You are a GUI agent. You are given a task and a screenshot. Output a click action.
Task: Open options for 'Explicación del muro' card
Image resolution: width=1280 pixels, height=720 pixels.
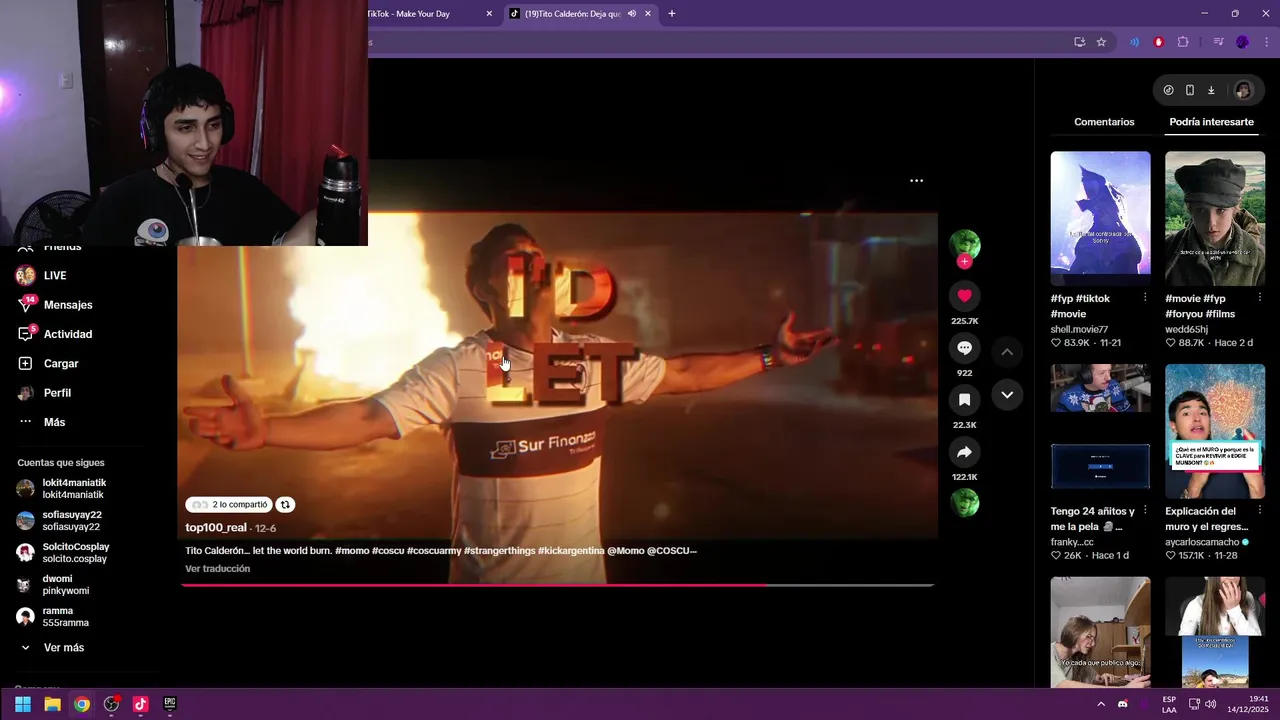point(1260,510)
